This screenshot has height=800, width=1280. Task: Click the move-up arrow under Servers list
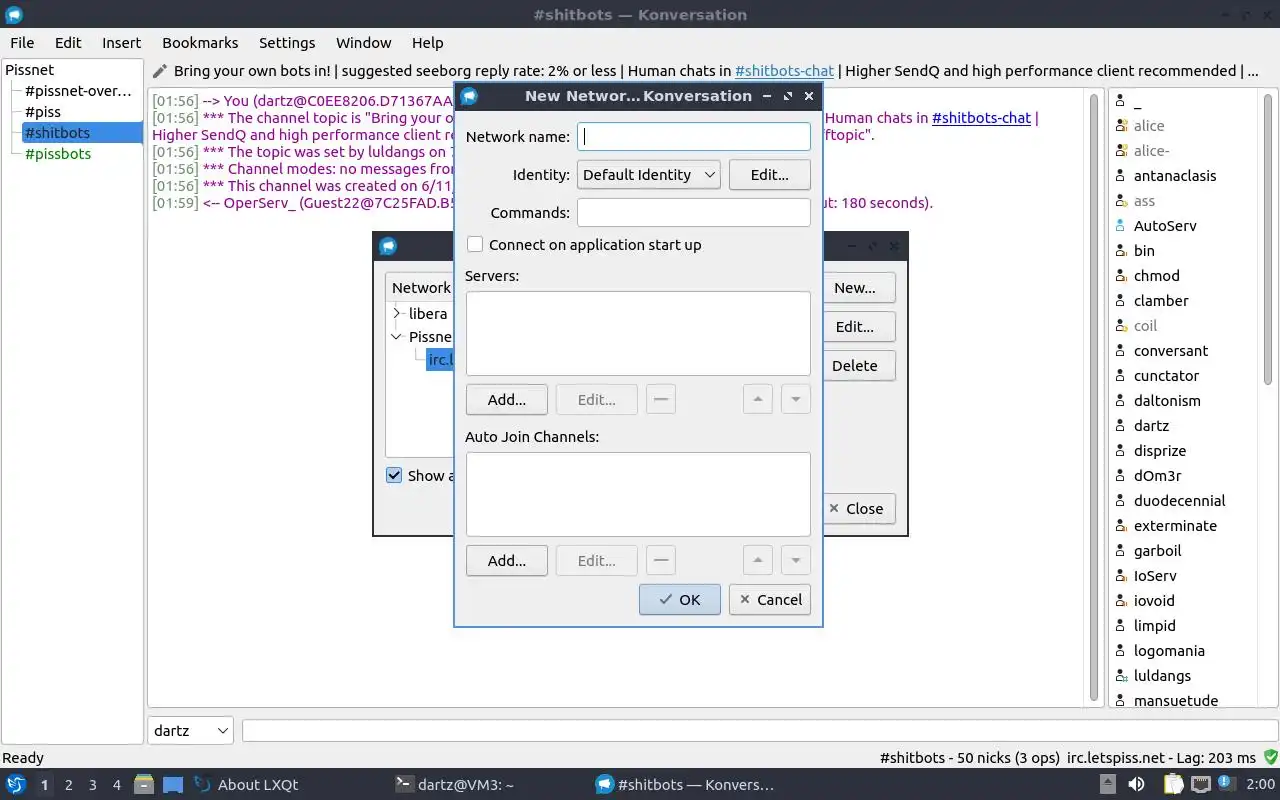757,399
